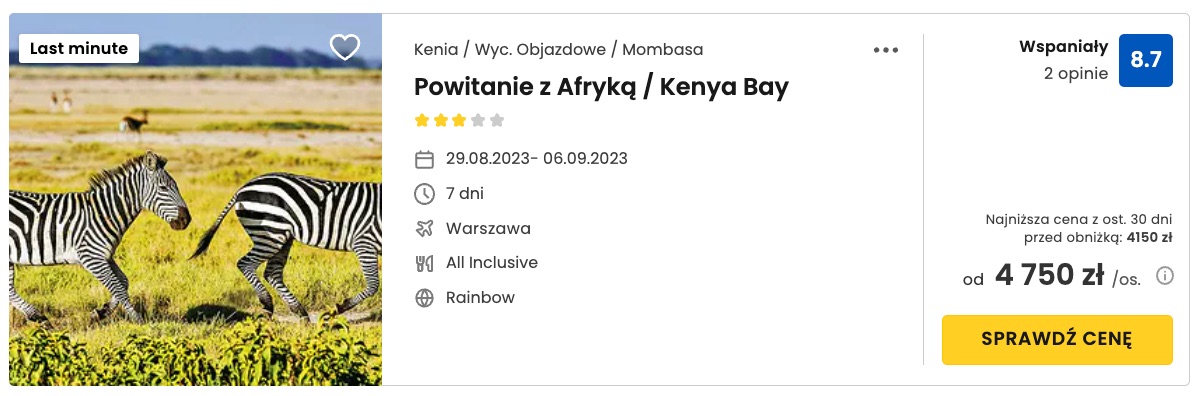Click the calendar icon beside travel dates
The width and height of the screenshot is (1194, 396).
pos(424,159)
